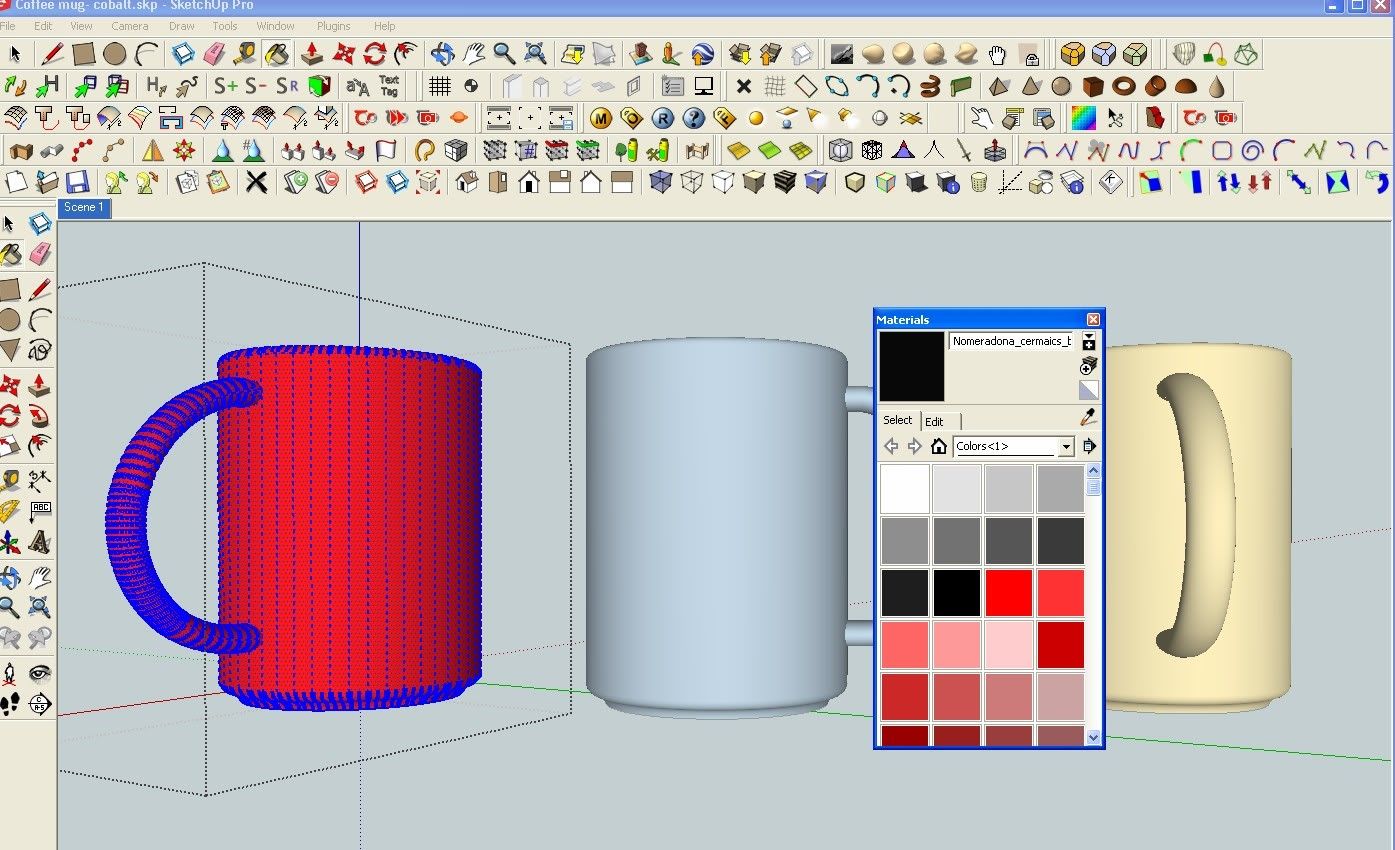Toggle X-ray face style cube icon
1395x850 pixels.
click(660, 182)
